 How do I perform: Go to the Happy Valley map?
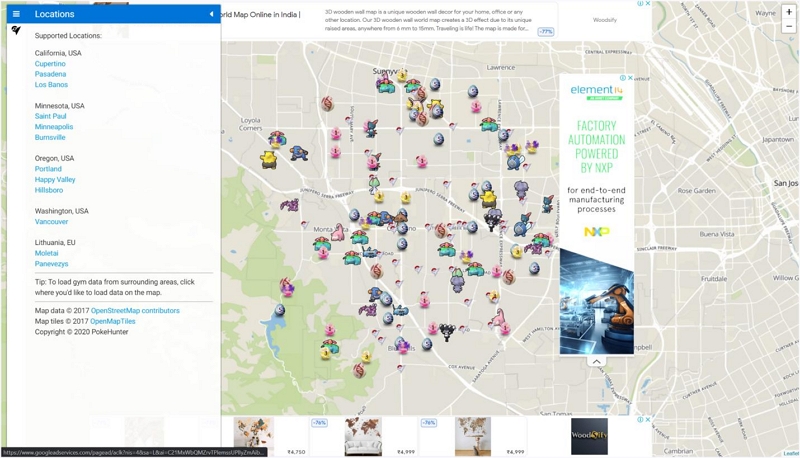[x=55, y=180]
